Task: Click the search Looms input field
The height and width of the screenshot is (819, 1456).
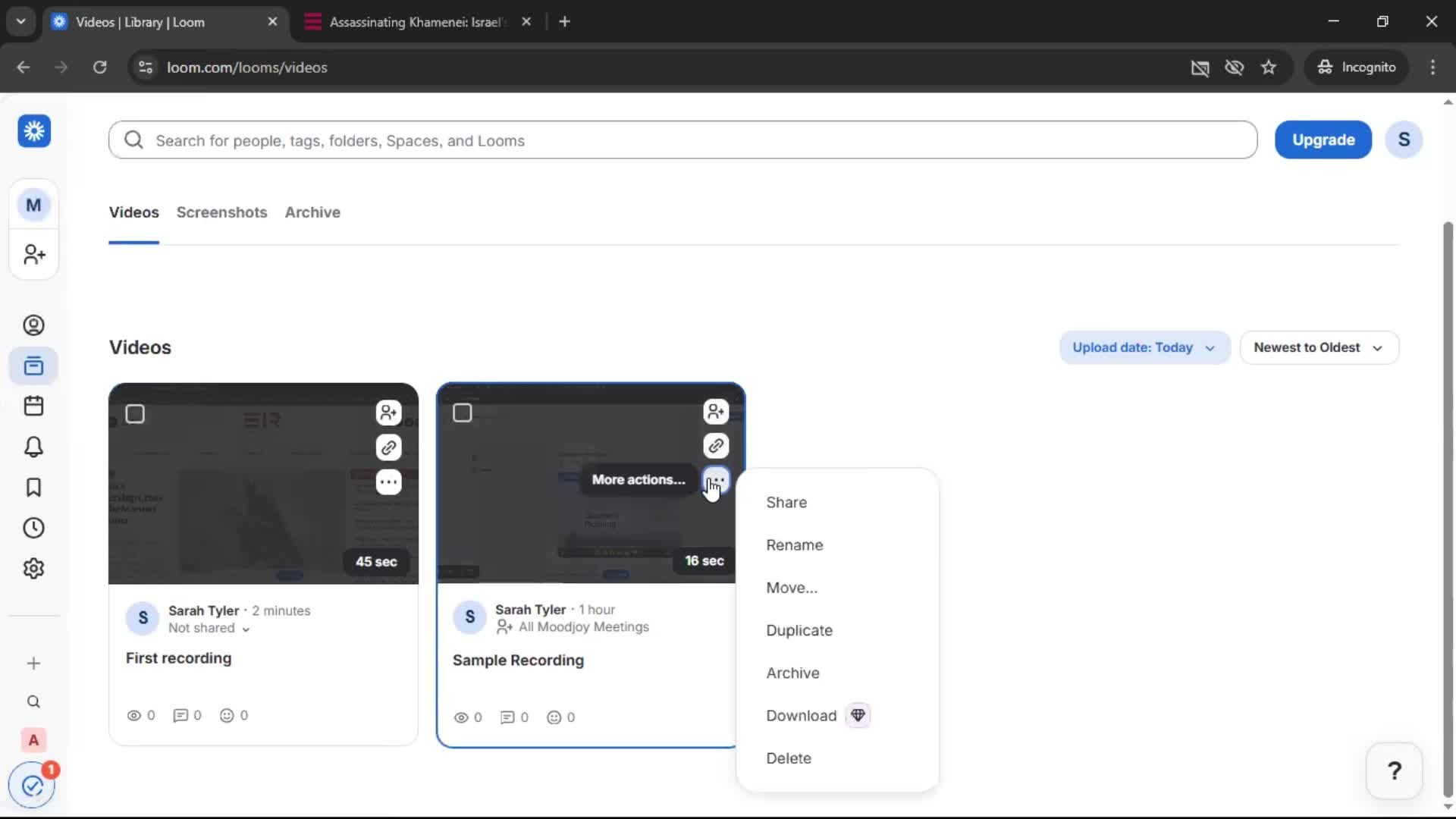Action: coord(531,140)
